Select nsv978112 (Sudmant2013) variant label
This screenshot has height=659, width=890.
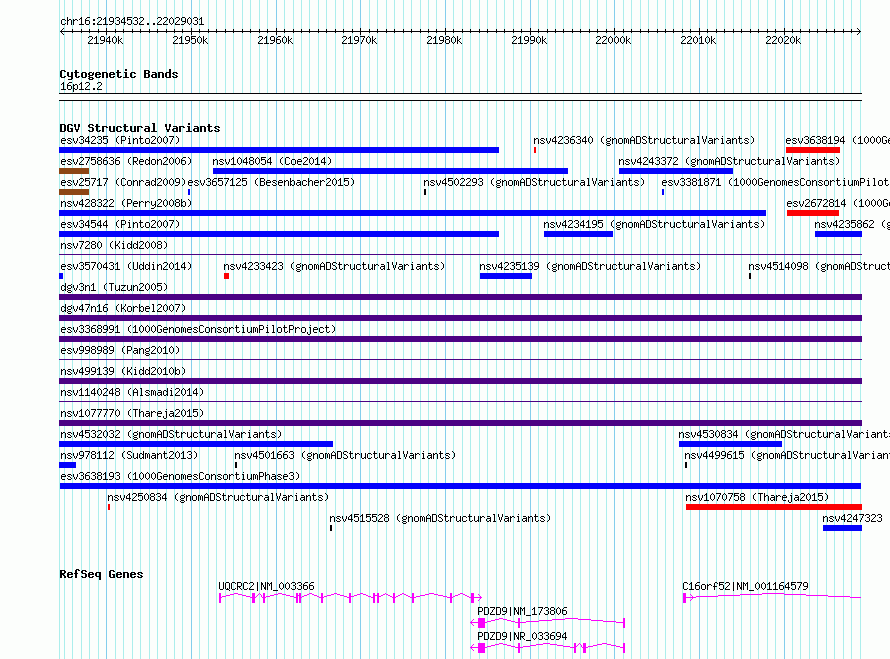coord(129,455)
